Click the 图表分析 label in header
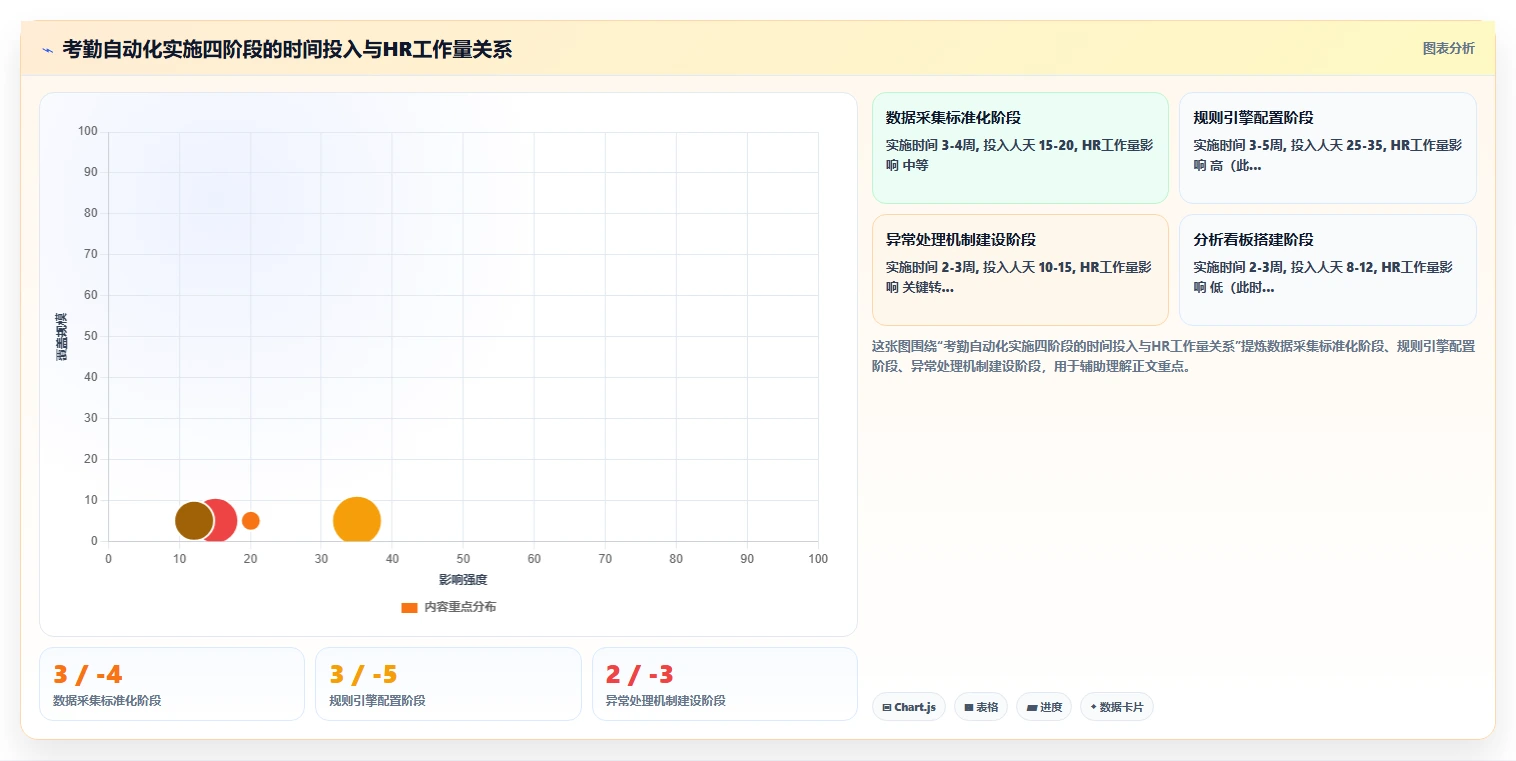This screenshot has width=1516, height=761. (1448, 48)
